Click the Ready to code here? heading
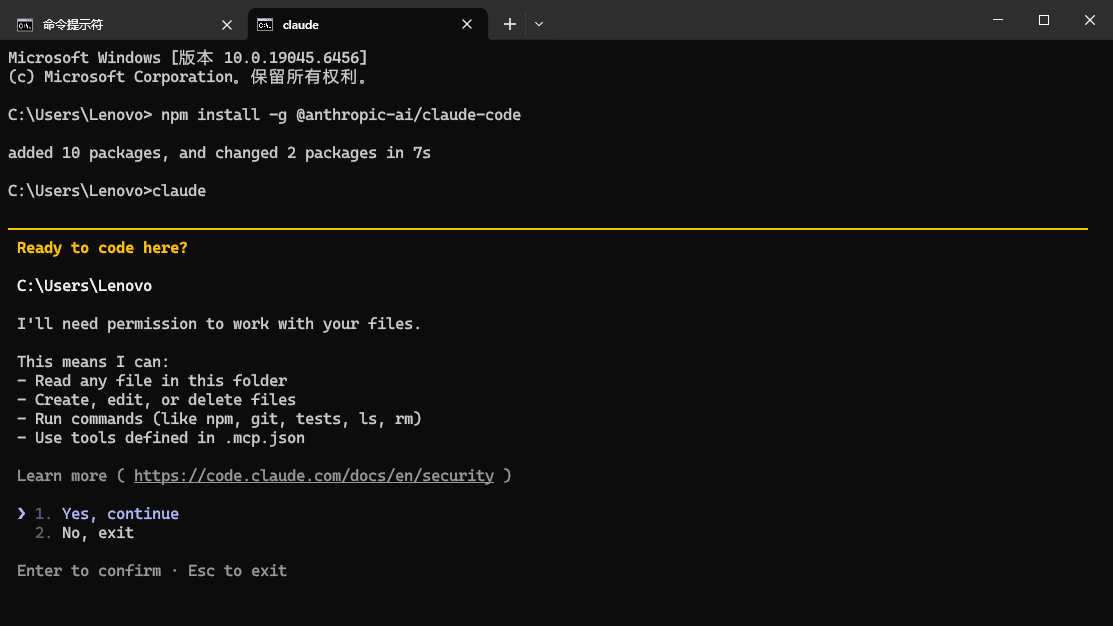Viewport: 1113px width, 626px height. click(102, 248)
